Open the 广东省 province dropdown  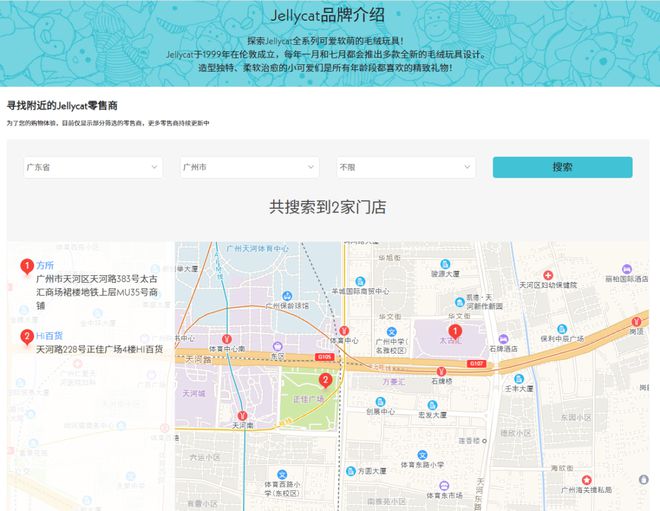coord(93,167)
